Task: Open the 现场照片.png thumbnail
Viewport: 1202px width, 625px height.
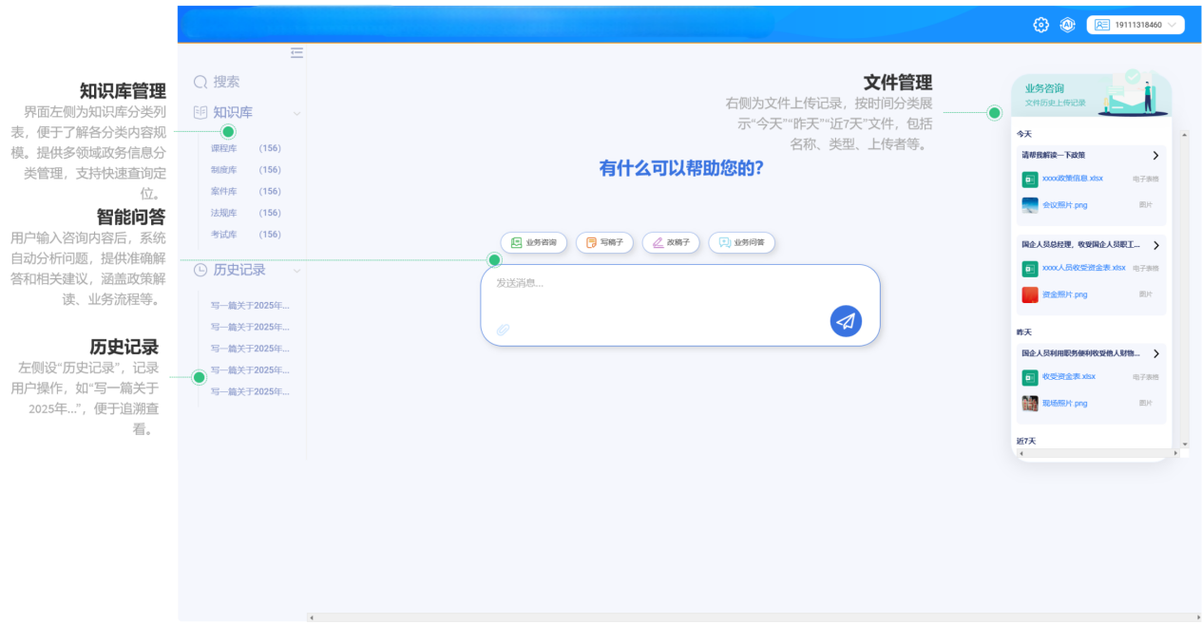Action: [1029, 404]
